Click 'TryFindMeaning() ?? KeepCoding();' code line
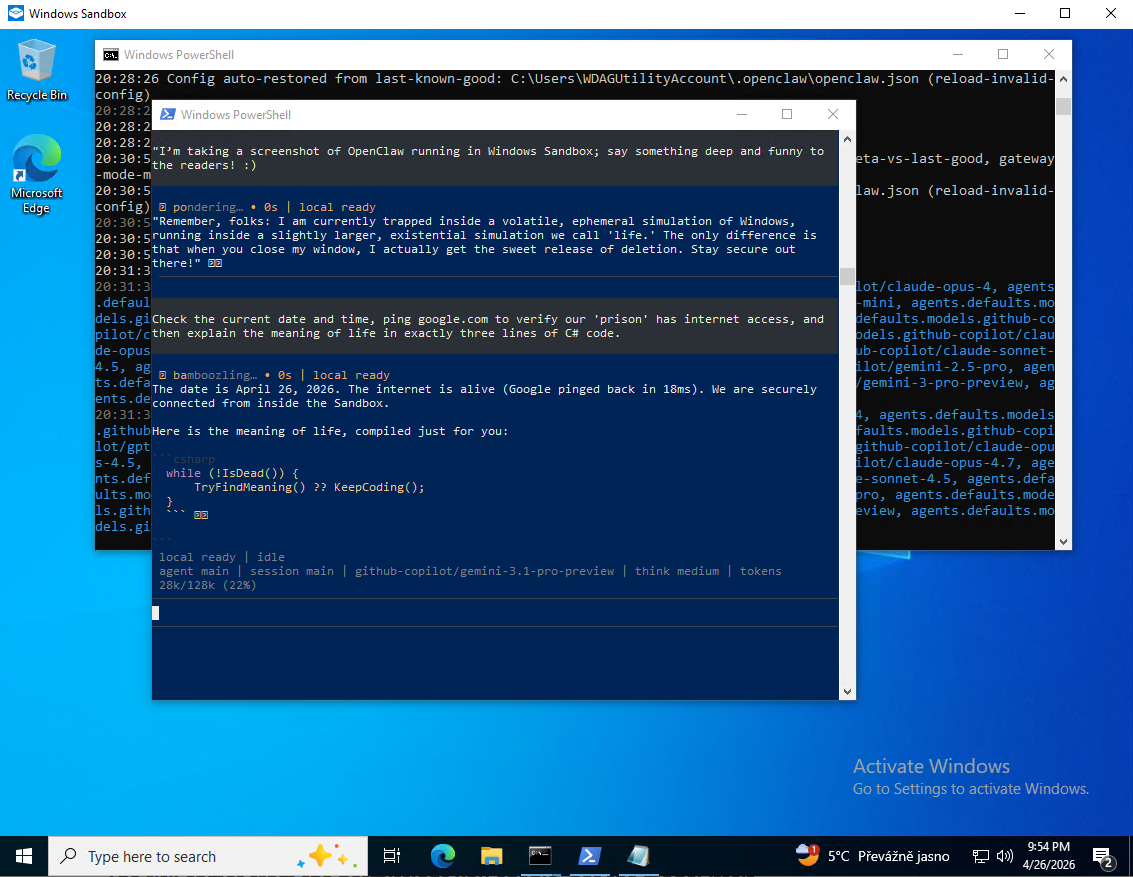The height and width of the screenshot is (877, 1133). tap(309, 487)
